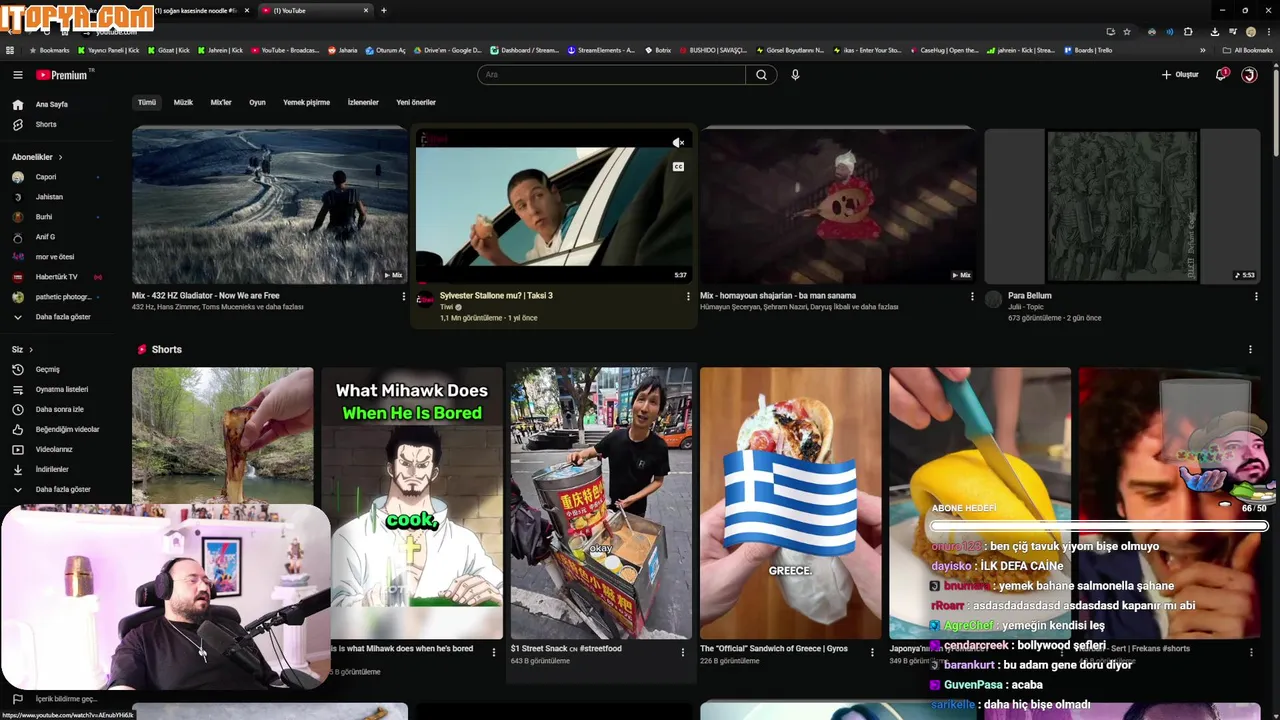Open What Mihawk Does short thumbnail
1280x720 pixels.
click(412, 503)
